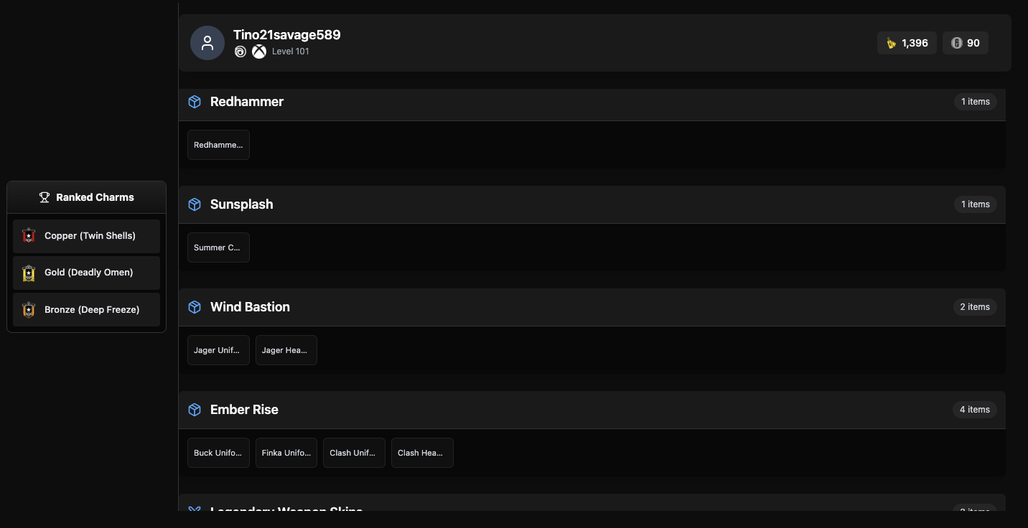The width and height of the screenshot is (1028, 528).
Task: Open the Jager Unif... item tile
Action: [218, 350]
